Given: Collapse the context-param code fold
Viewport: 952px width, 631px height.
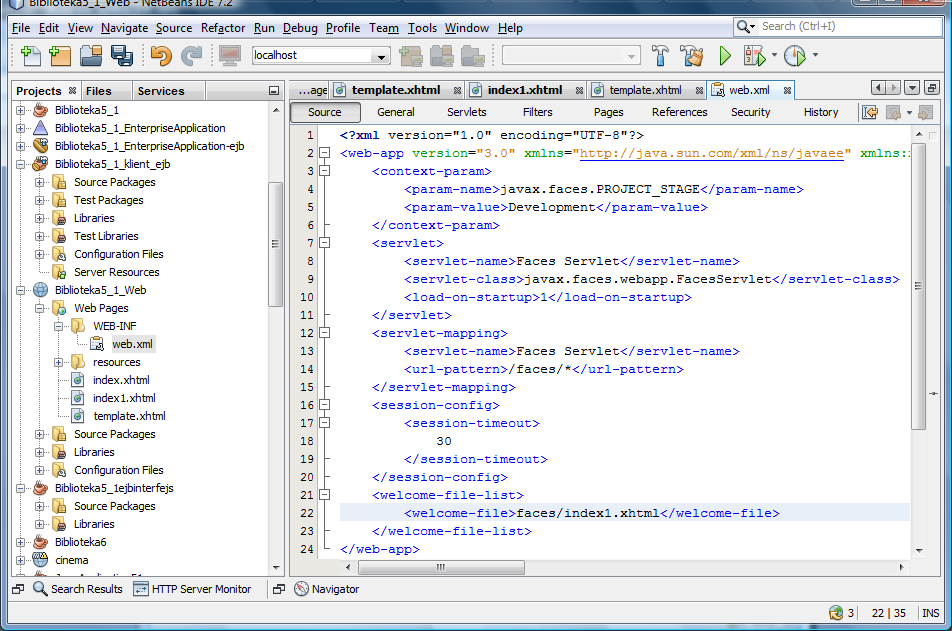Looking at the screenshot, I should point(325,171).
